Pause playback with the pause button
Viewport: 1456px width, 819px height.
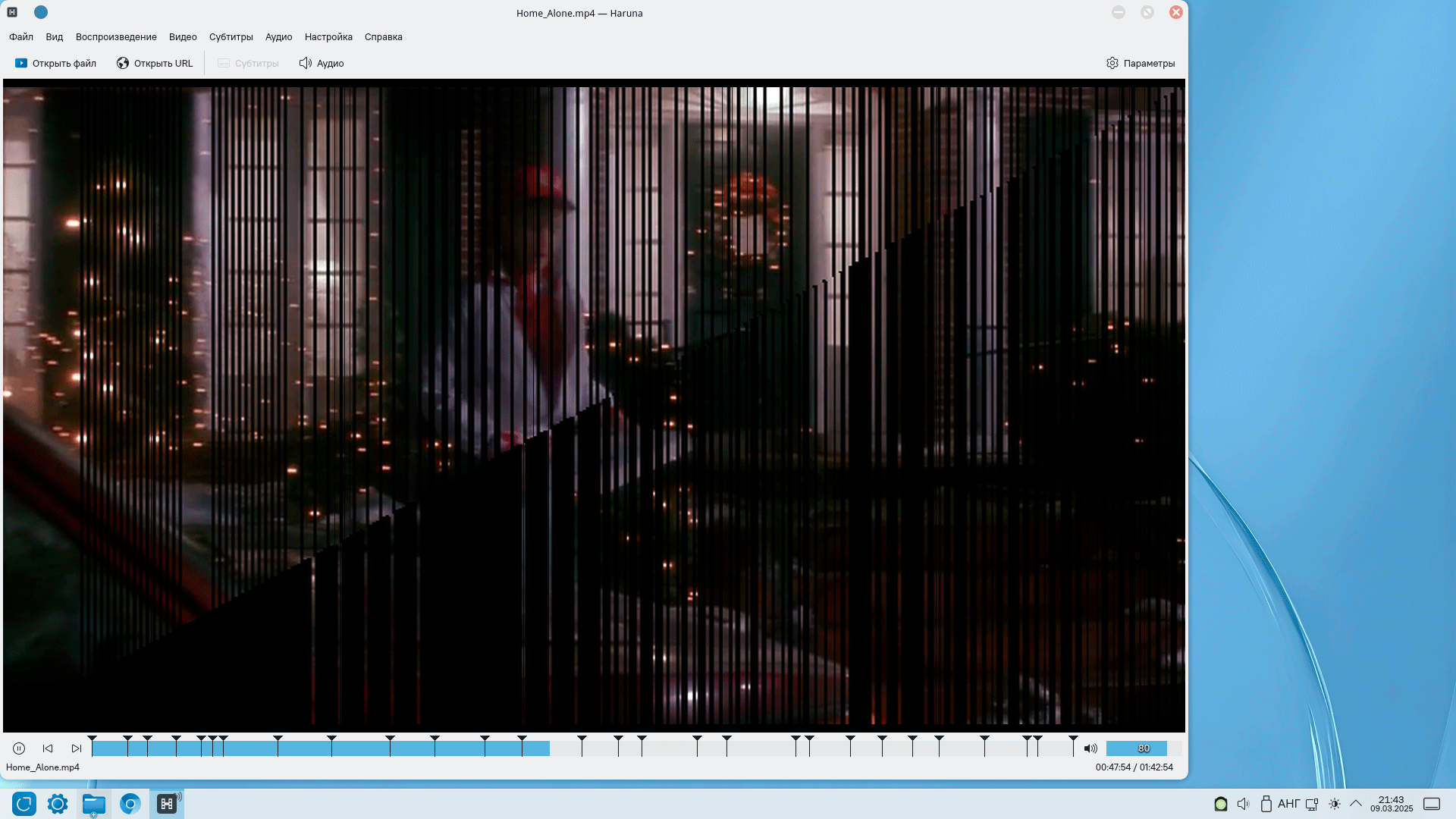coord(19,748)
